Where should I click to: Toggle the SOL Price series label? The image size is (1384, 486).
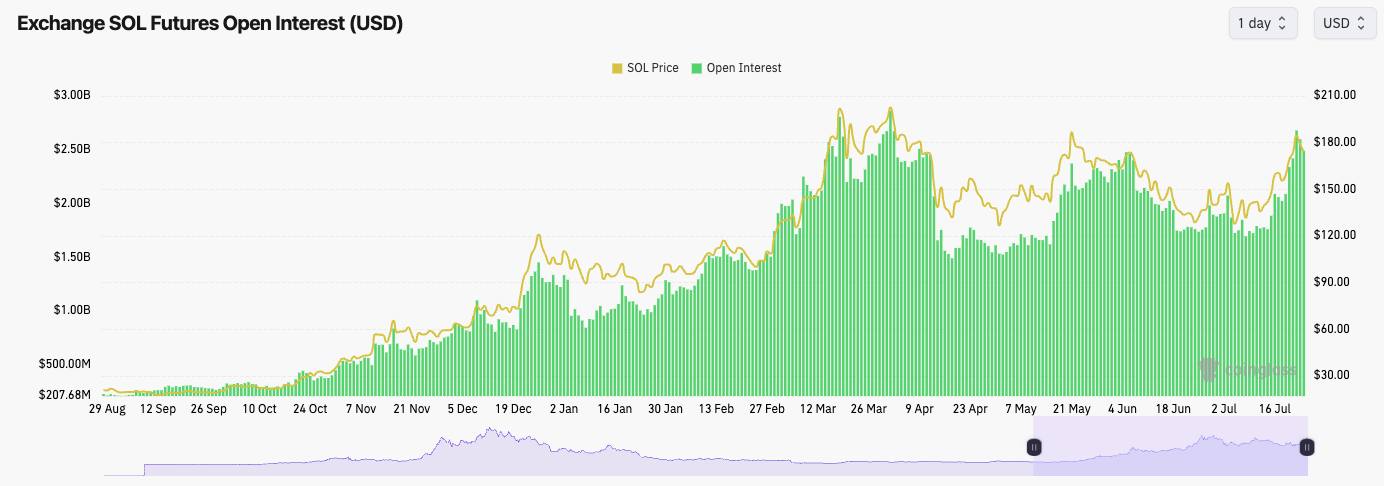[x=652, y=68]
